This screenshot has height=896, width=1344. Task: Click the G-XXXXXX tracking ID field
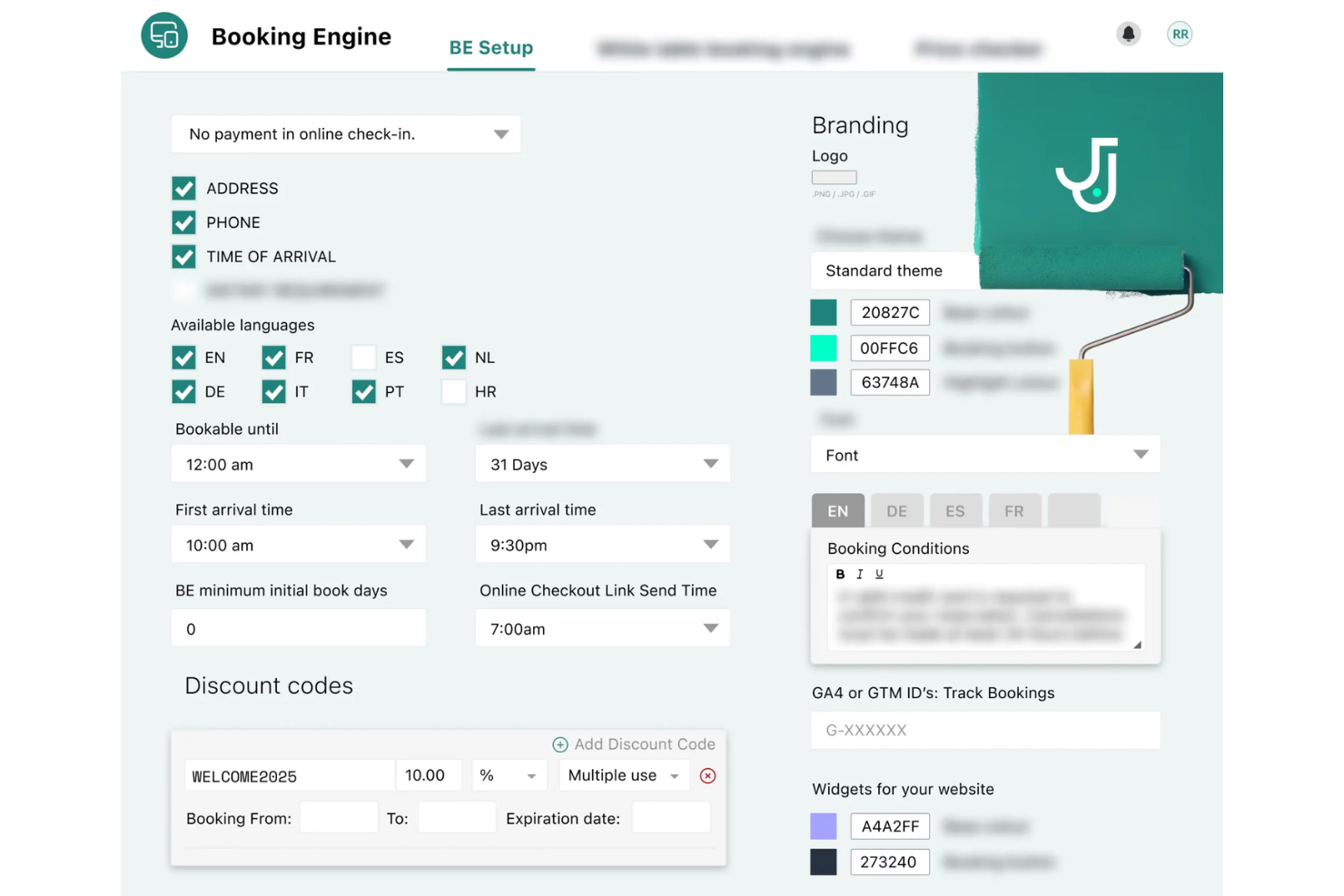click(984, 730)
